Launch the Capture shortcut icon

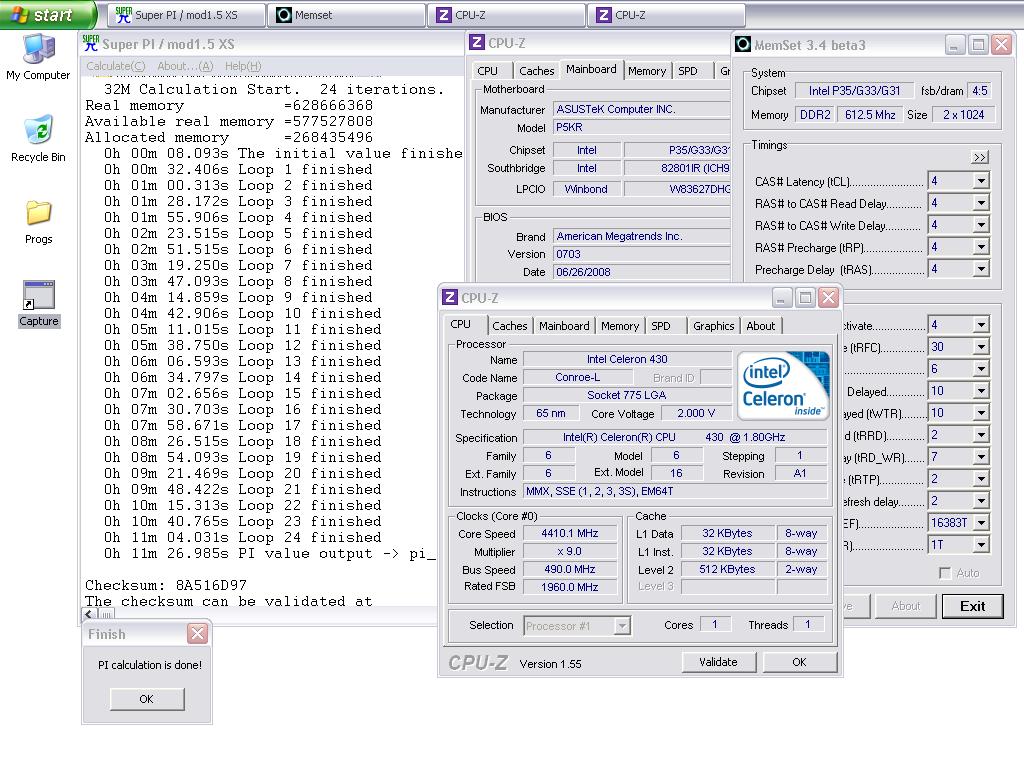(x=39, y=304)
